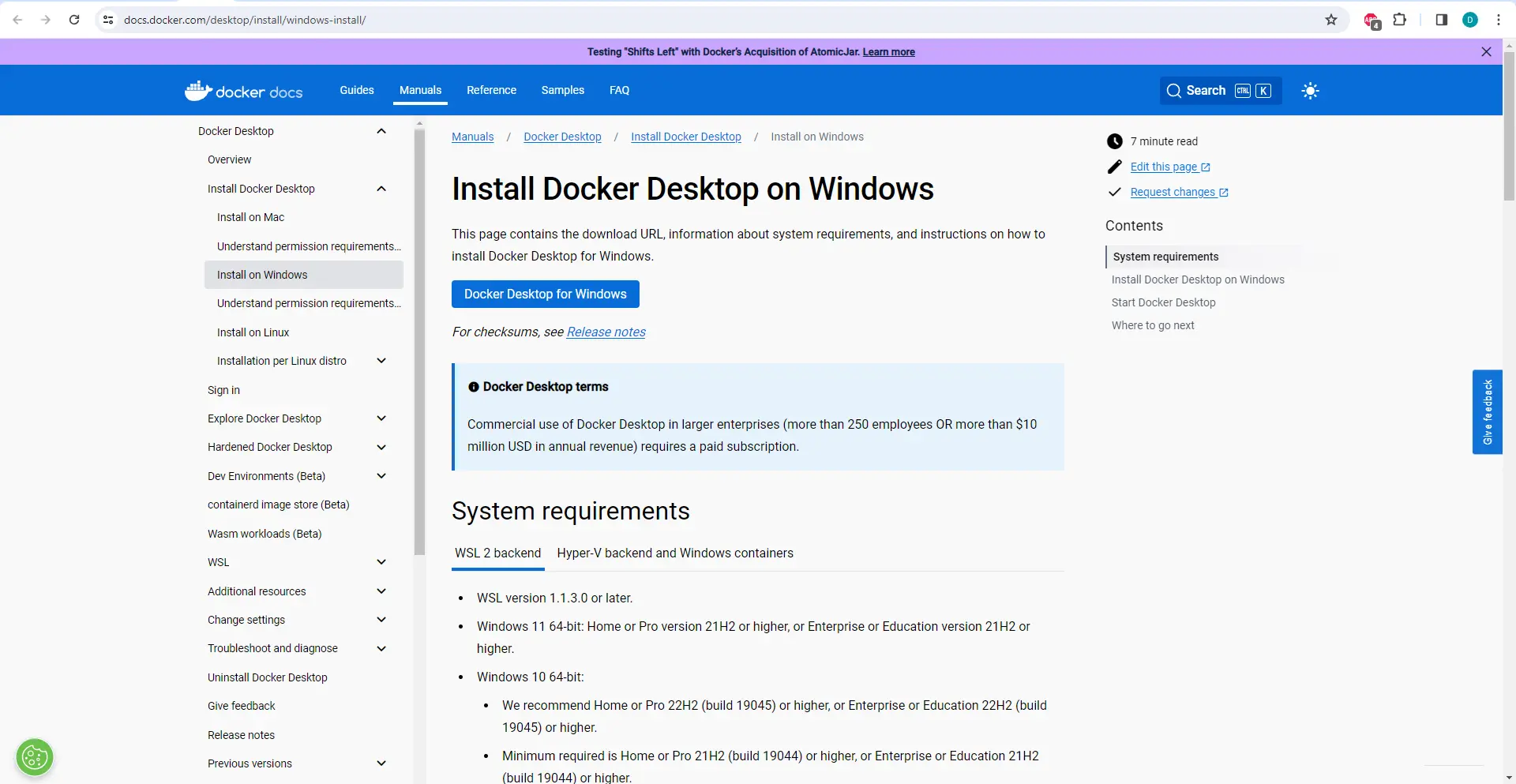This screenshot has height=784, width=1516.
Task: Dismiss the AtomicJar announcement banner
Action: point(1486,52)
